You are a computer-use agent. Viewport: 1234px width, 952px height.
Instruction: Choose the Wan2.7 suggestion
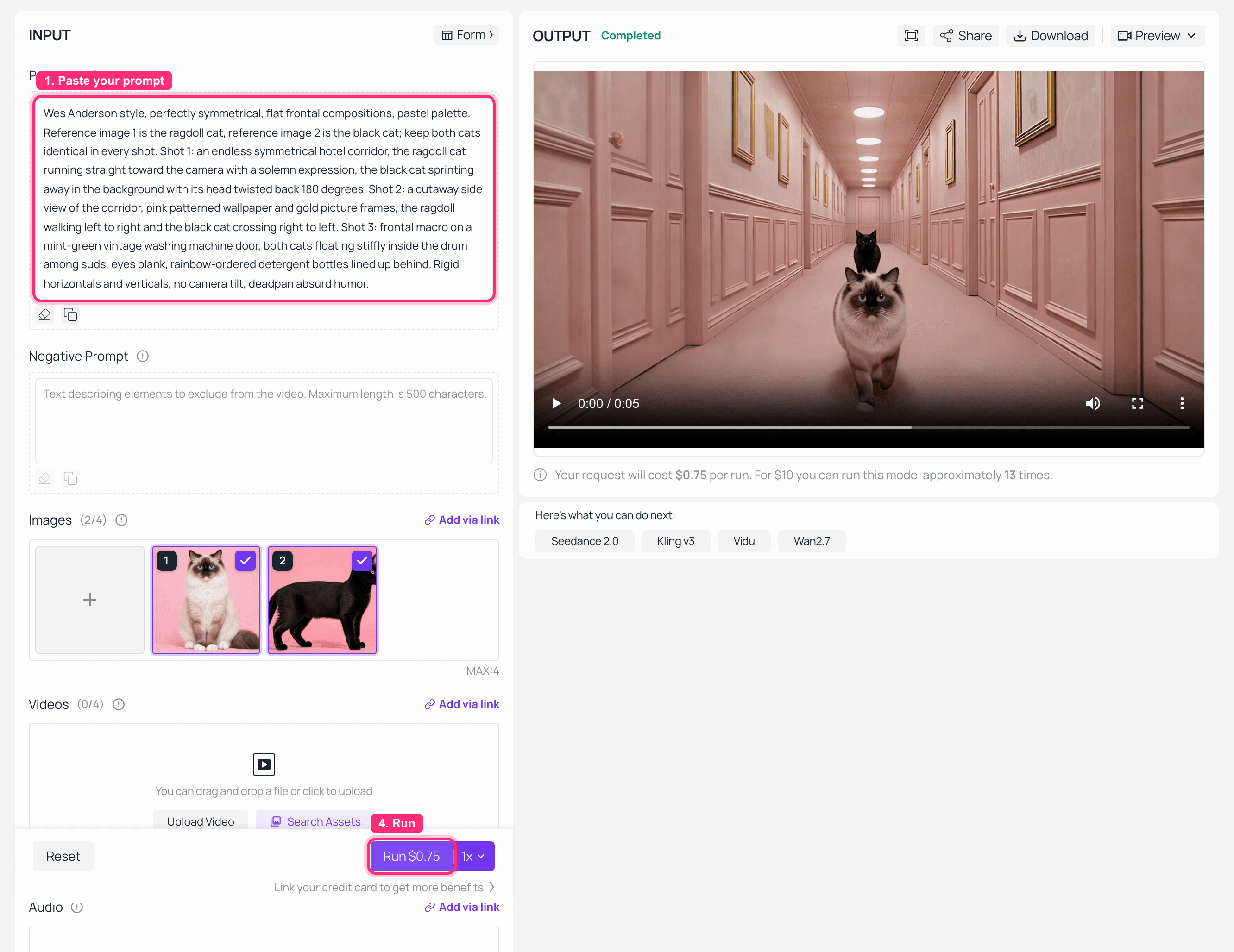812,541
